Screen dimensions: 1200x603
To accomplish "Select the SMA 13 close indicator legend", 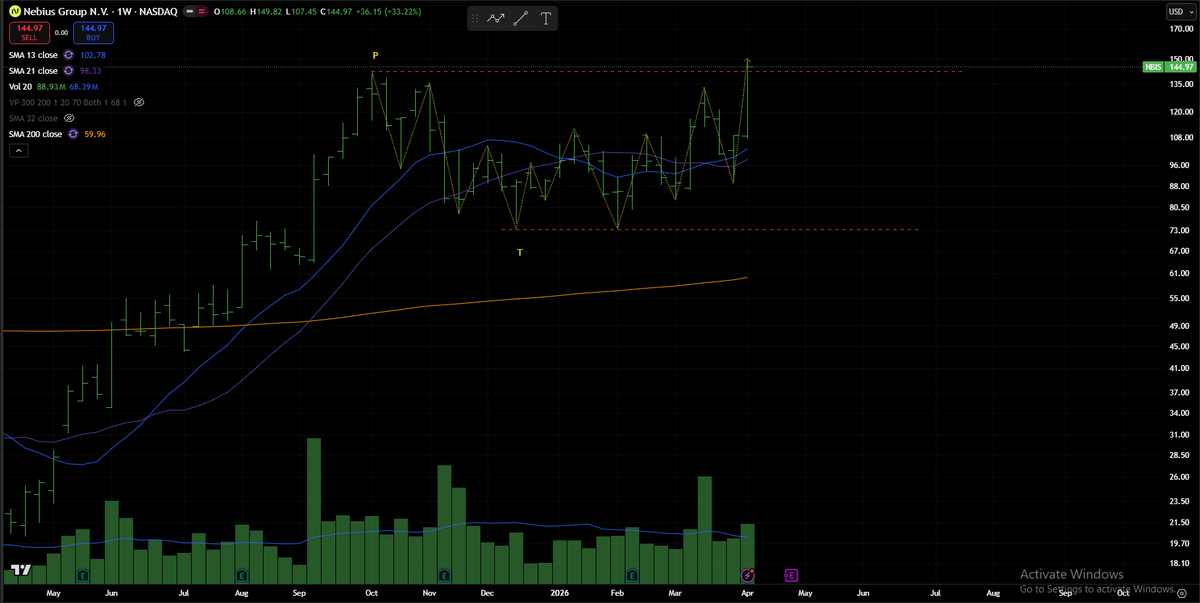I will pos(33,55).
